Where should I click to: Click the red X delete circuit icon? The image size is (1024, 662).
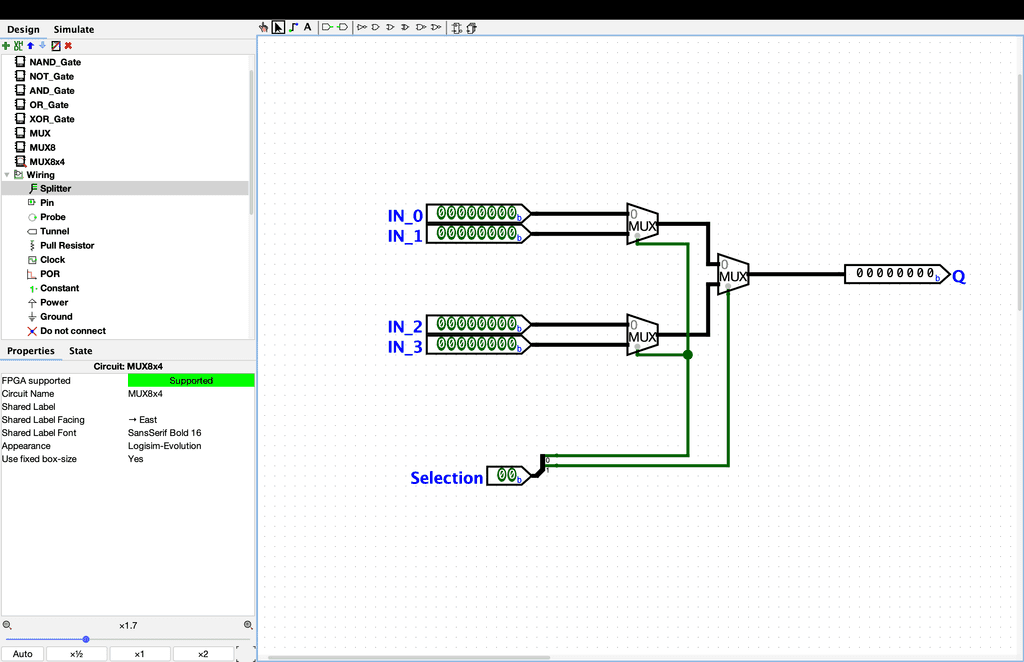tap(68, 45)
